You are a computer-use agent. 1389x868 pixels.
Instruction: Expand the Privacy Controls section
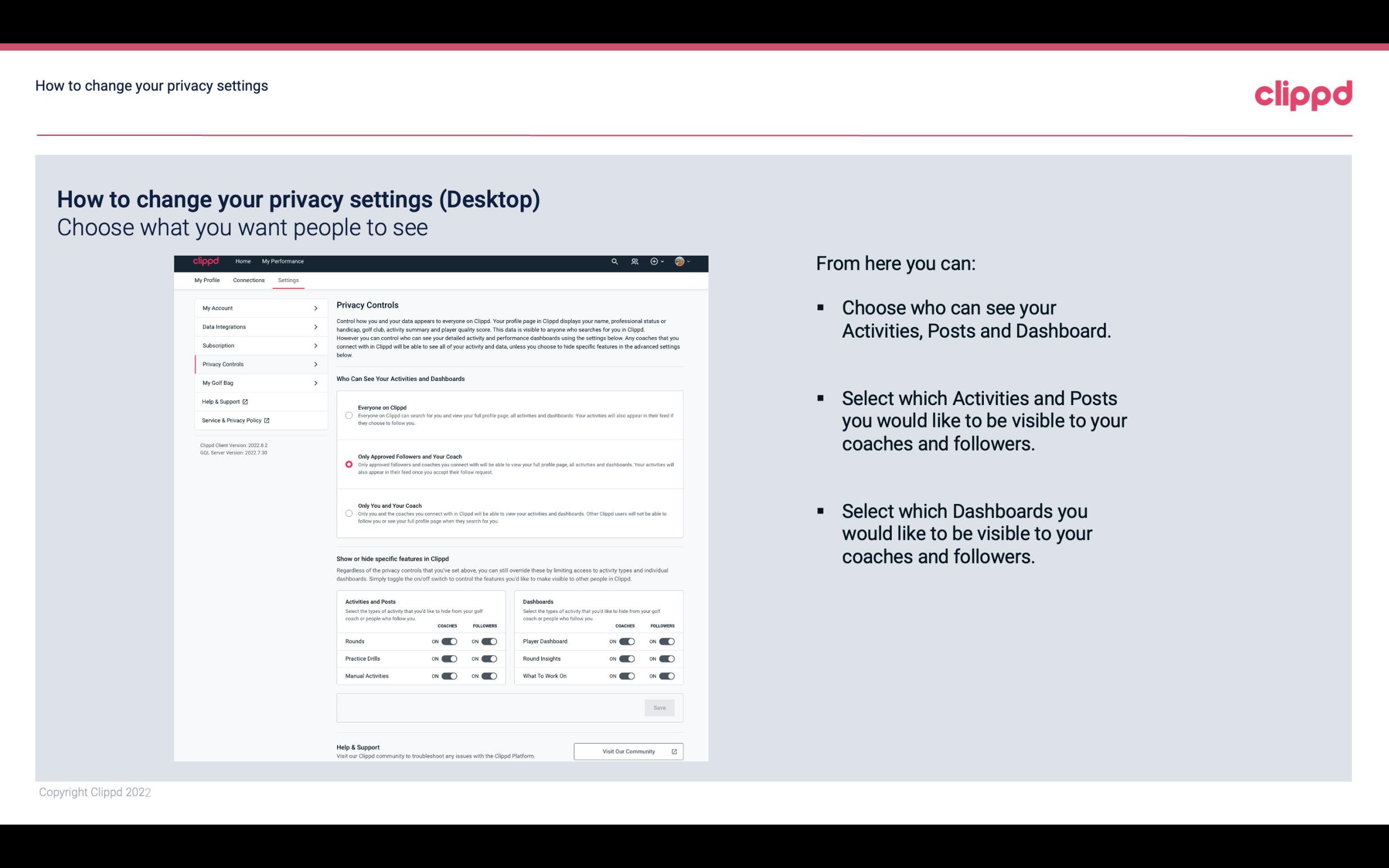[315, 364]
